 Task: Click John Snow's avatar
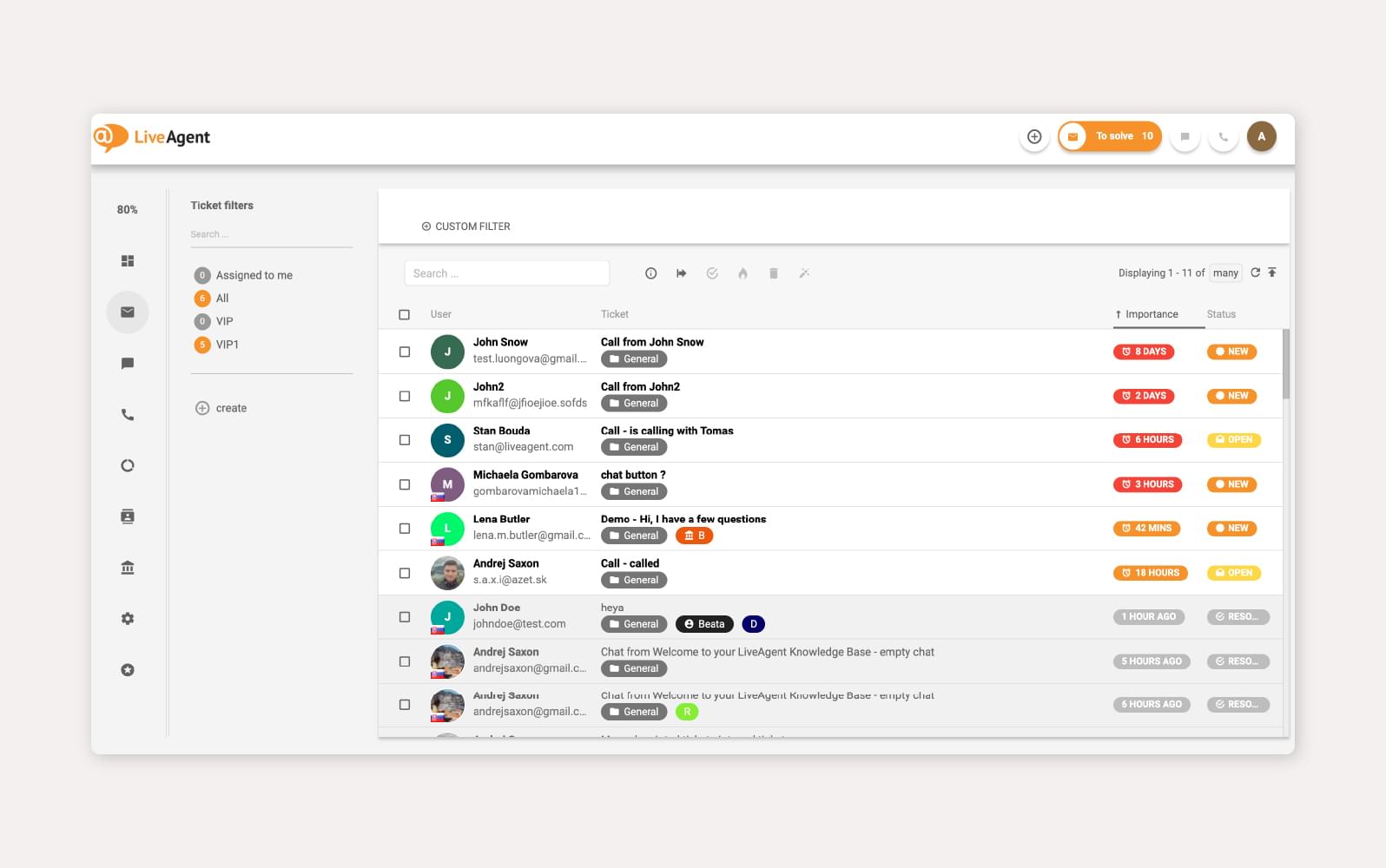447,352
